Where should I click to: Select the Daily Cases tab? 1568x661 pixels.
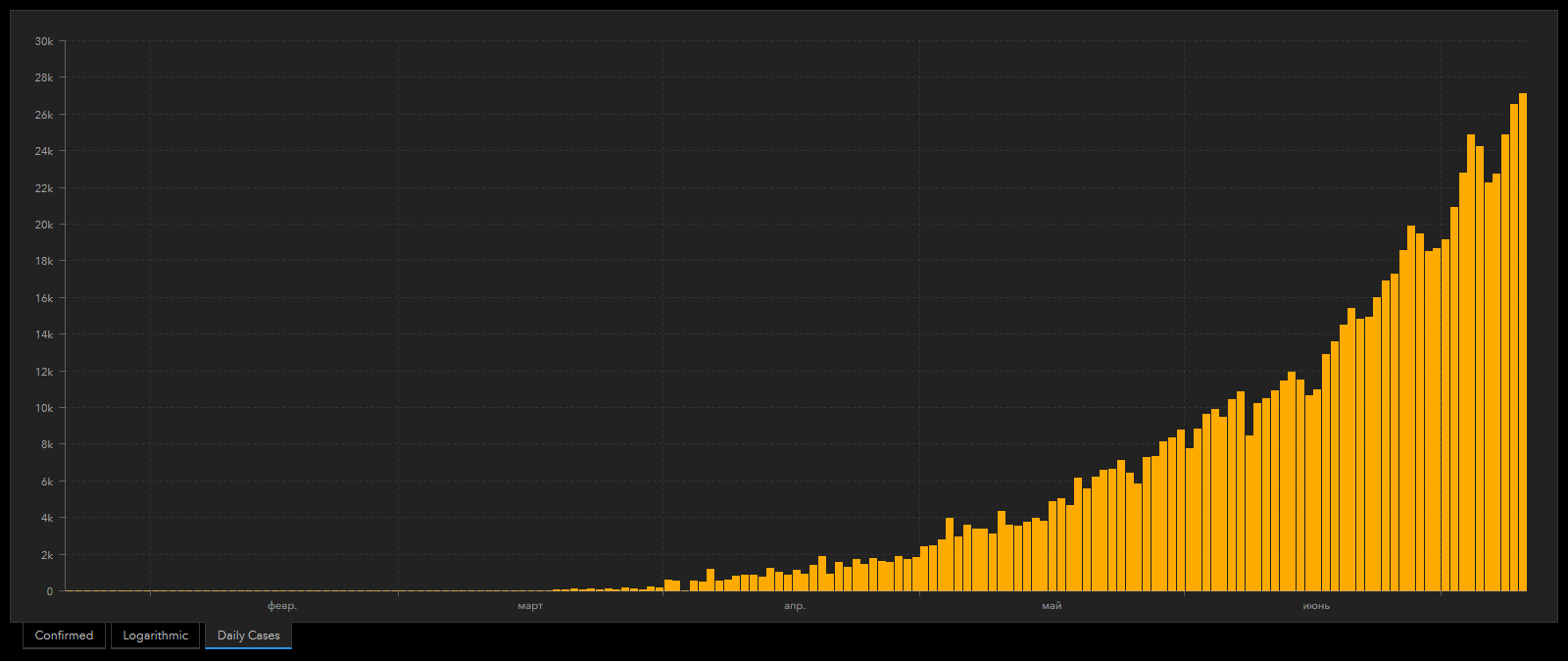tap(248, 636)
